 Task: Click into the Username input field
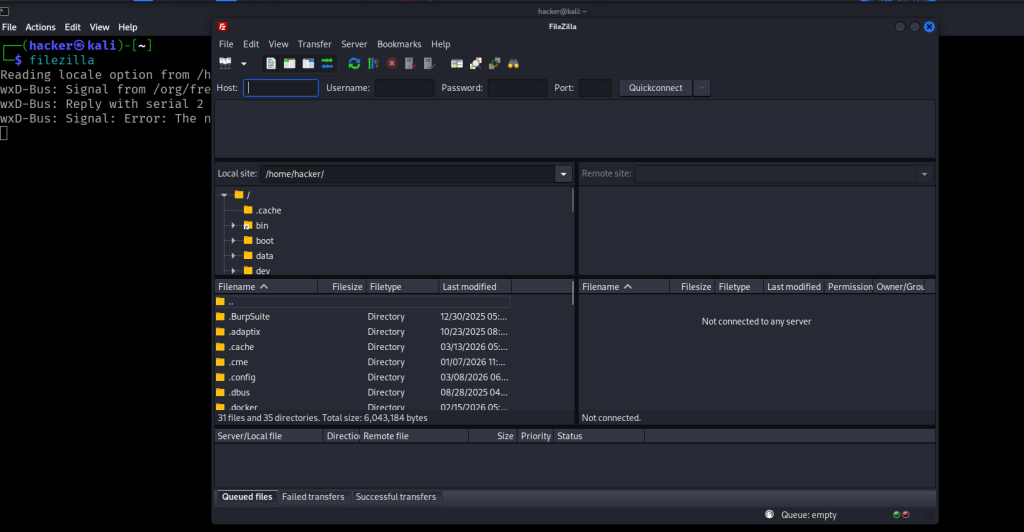pos(404,88)
